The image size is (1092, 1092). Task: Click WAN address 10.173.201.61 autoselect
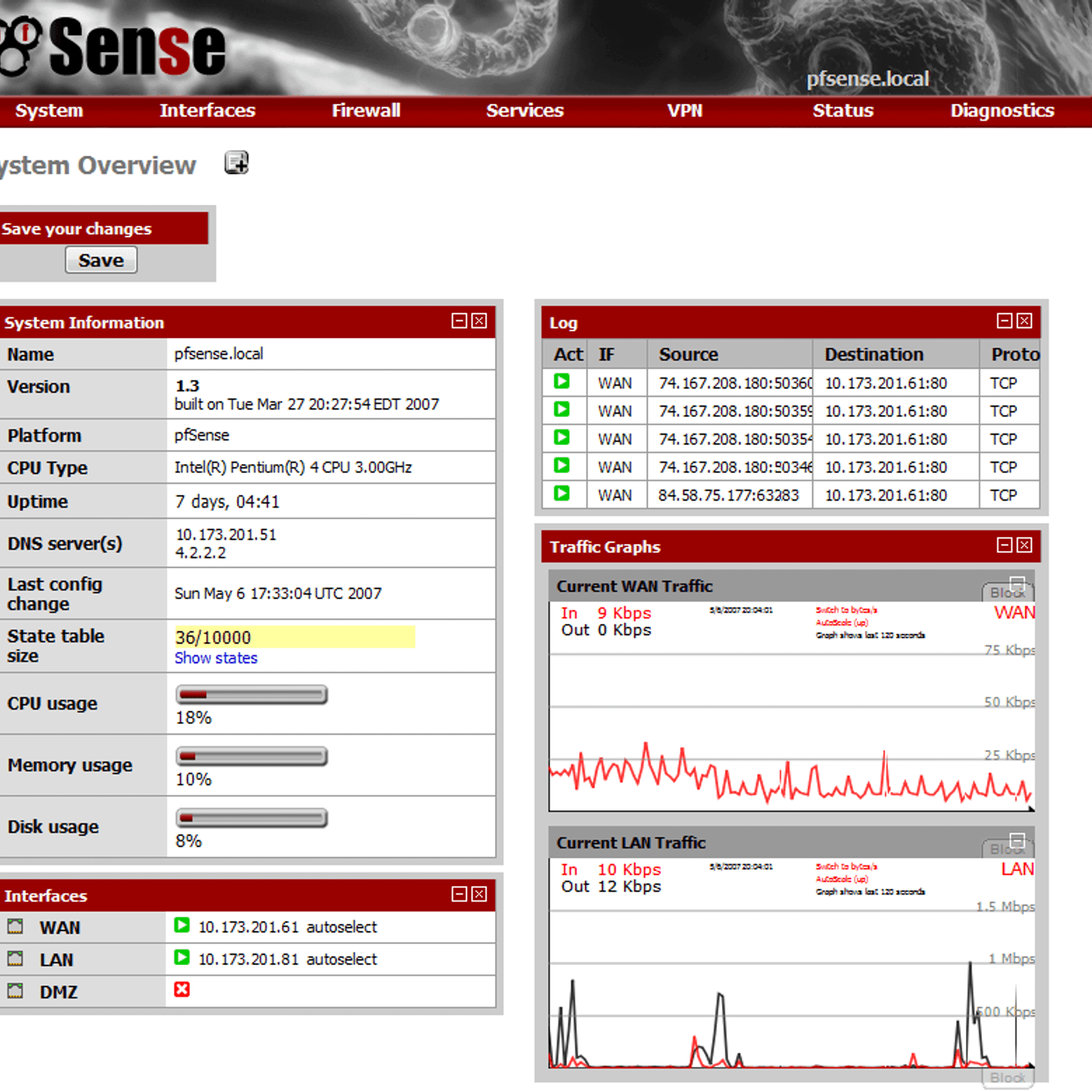click(x=287, y=927)
